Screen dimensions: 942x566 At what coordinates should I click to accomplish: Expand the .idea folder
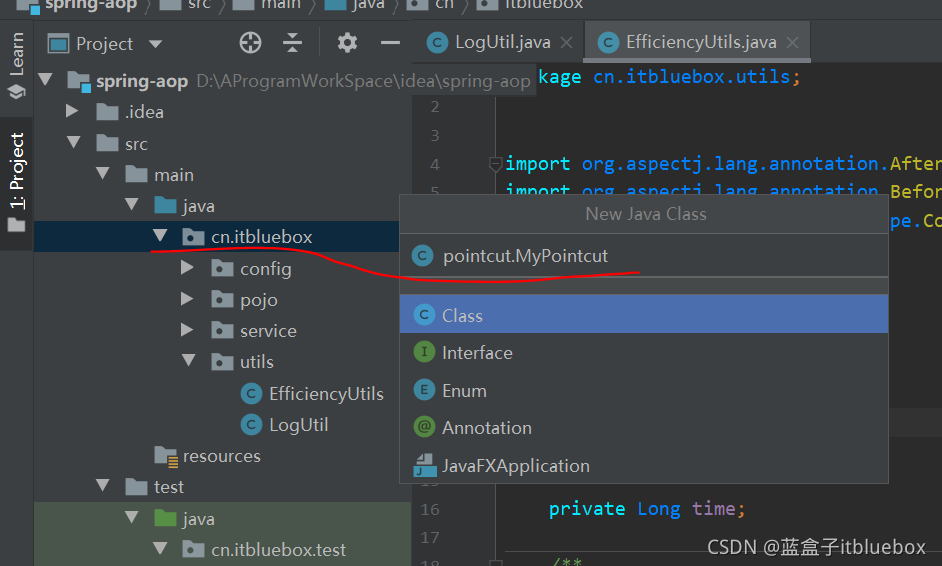(72, 111)
